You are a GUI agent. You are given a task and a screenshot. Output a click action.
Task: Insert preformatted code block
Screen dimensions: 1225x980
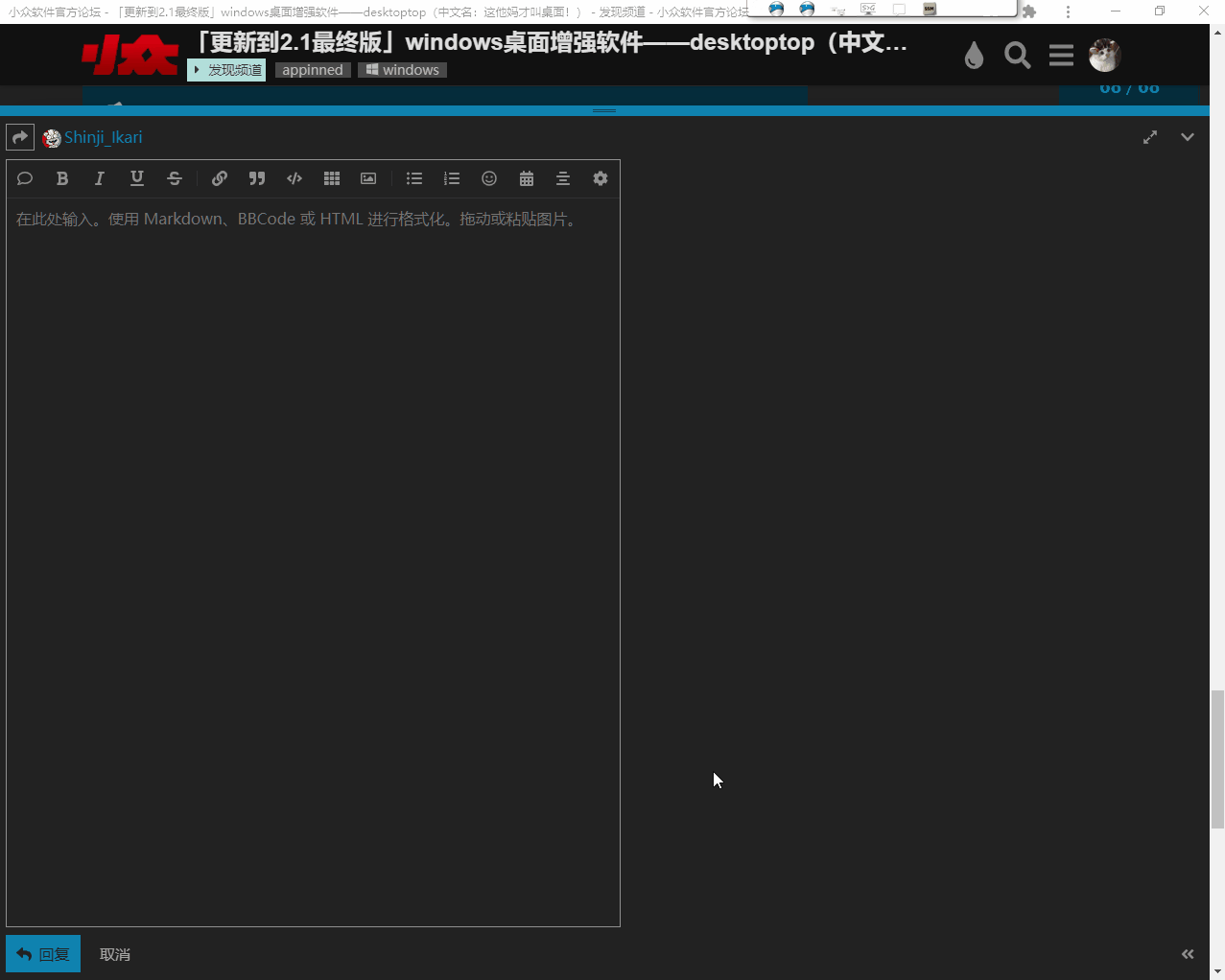pyautogui.click(x=294, y=178)
